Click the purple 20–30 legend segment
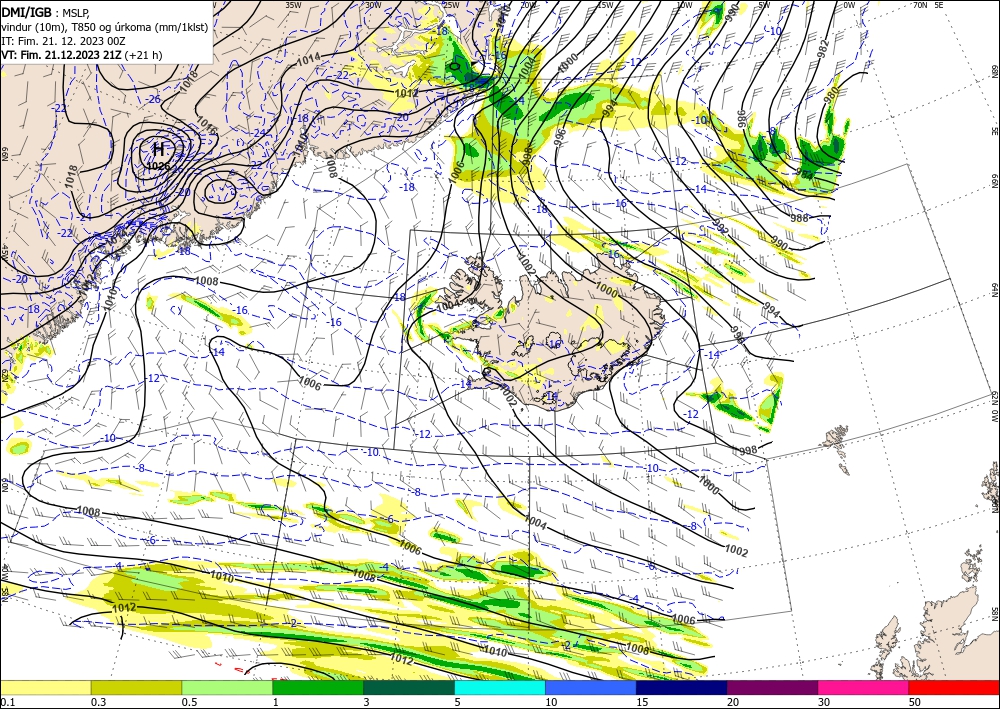 click(772, 687)
